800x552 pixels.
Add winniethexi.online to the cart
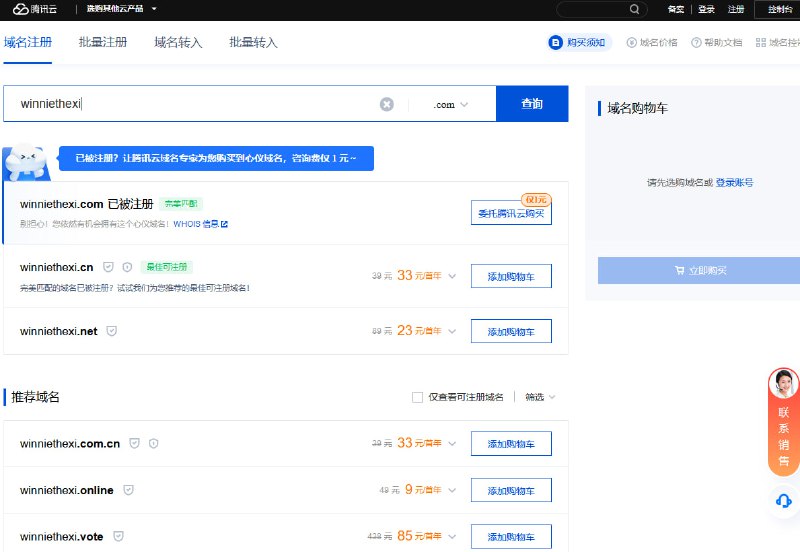pyautogui.click(x=511, y=490)
